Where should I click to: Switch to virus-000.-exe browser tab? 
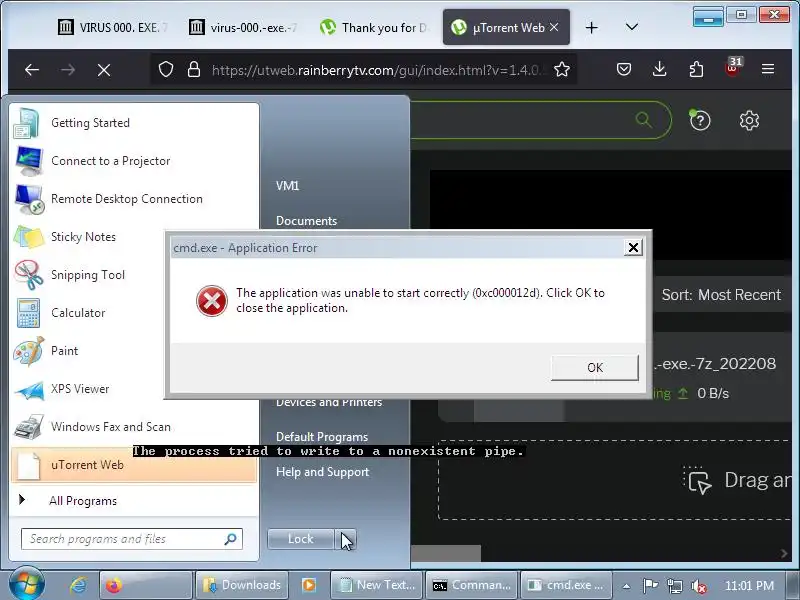click(243, 28)
